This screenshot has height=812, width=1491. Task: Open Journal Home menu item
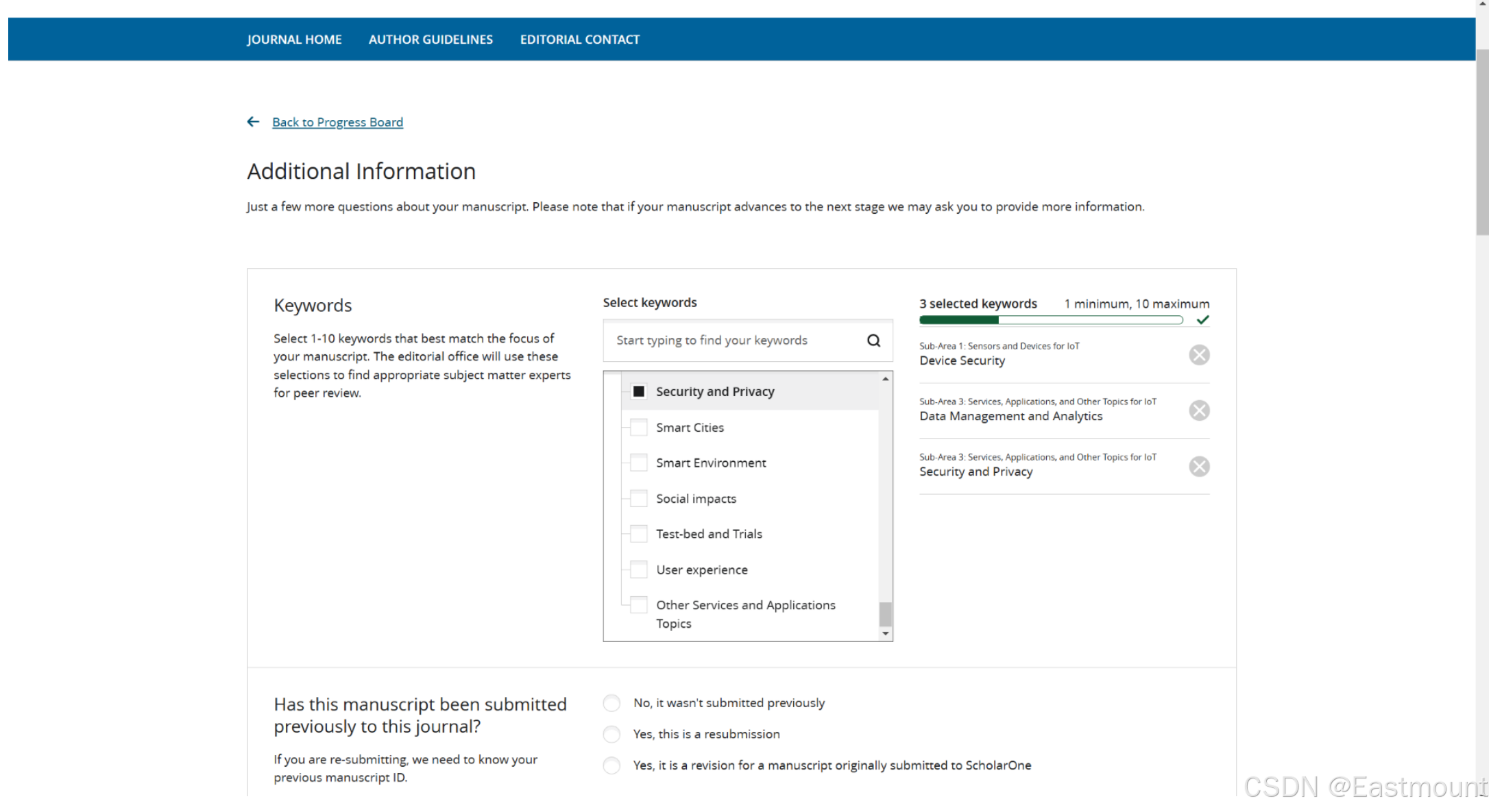tap(294, 40)
